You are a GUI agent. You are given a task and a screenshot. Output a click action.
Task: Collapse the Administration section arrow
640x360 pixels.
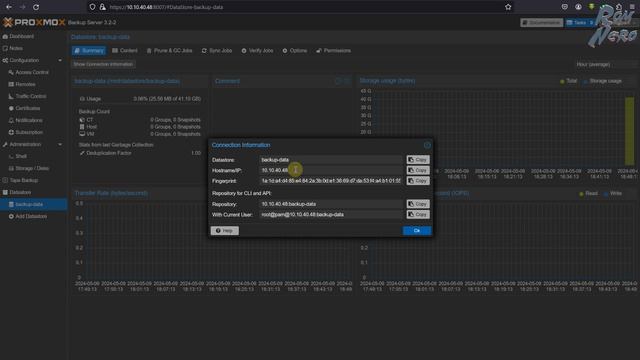60,144
